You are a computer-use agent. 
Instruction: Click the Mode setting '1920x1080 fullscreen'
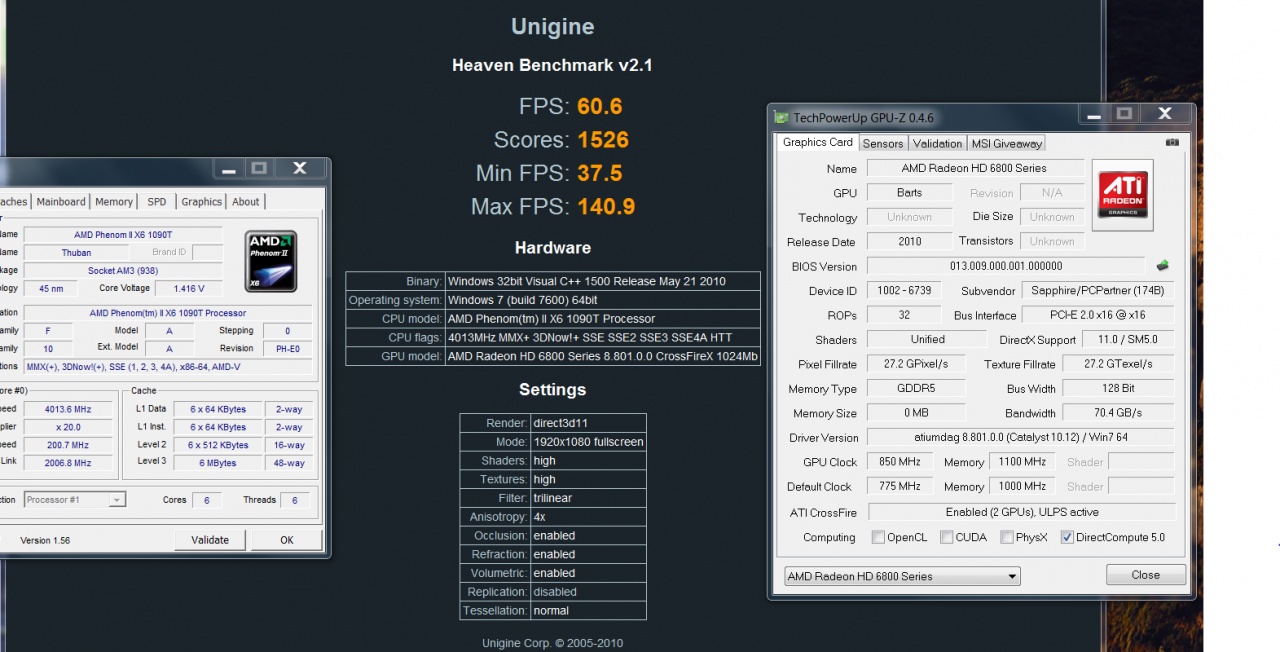point(588,442)
